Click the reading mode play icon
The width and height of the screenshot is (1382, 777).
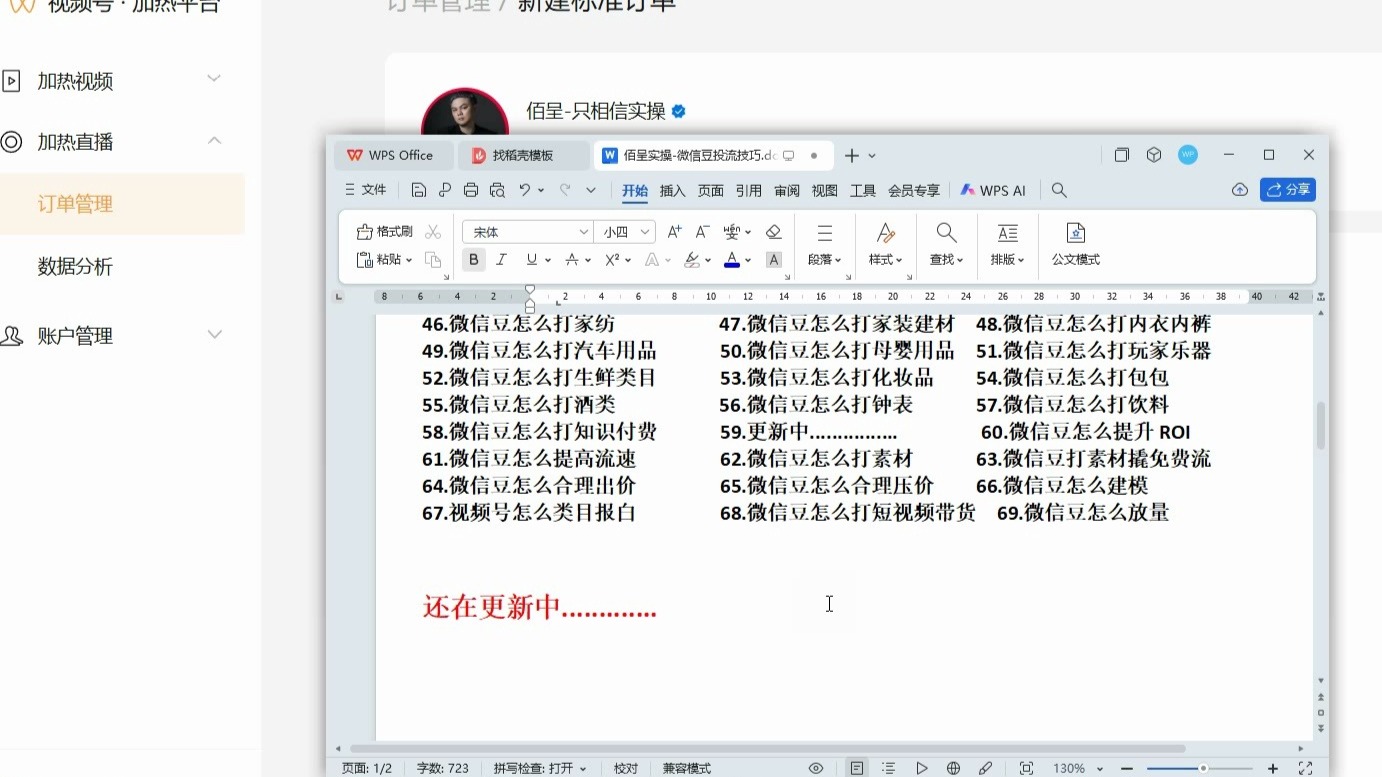[x=921, y=768]
